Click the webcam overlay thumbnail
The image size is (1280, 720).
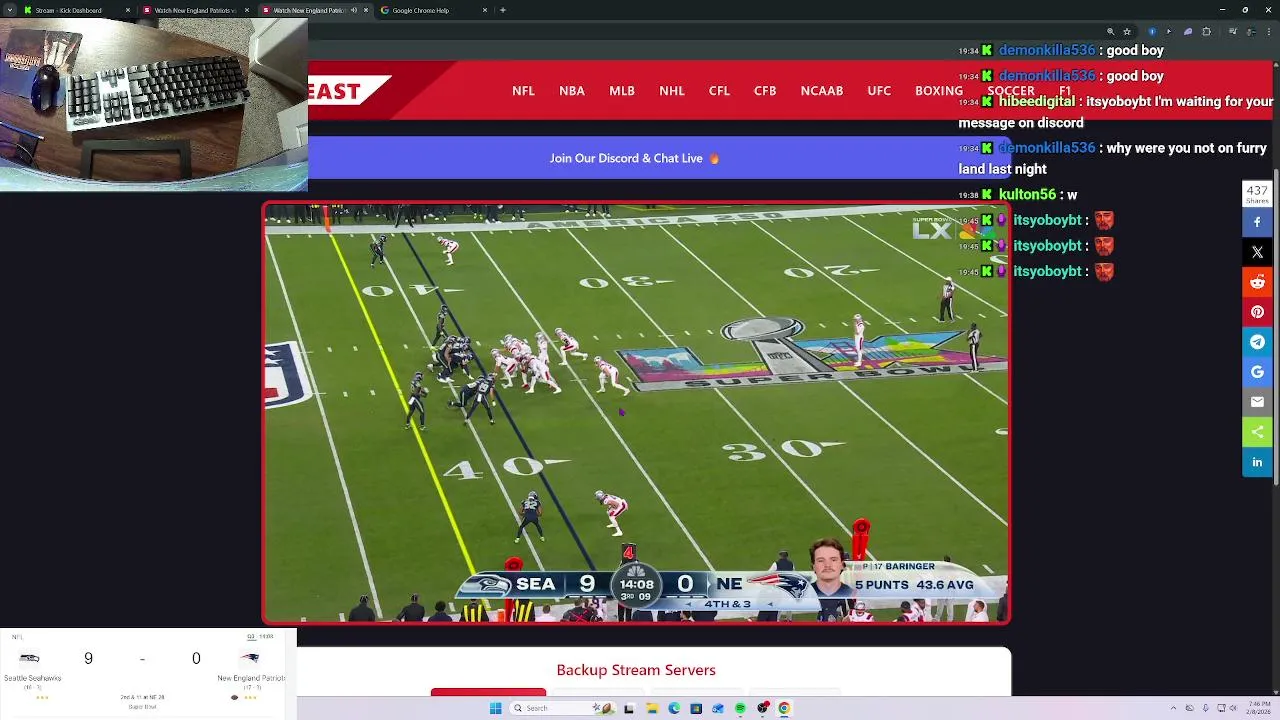[x=154, y=105]
